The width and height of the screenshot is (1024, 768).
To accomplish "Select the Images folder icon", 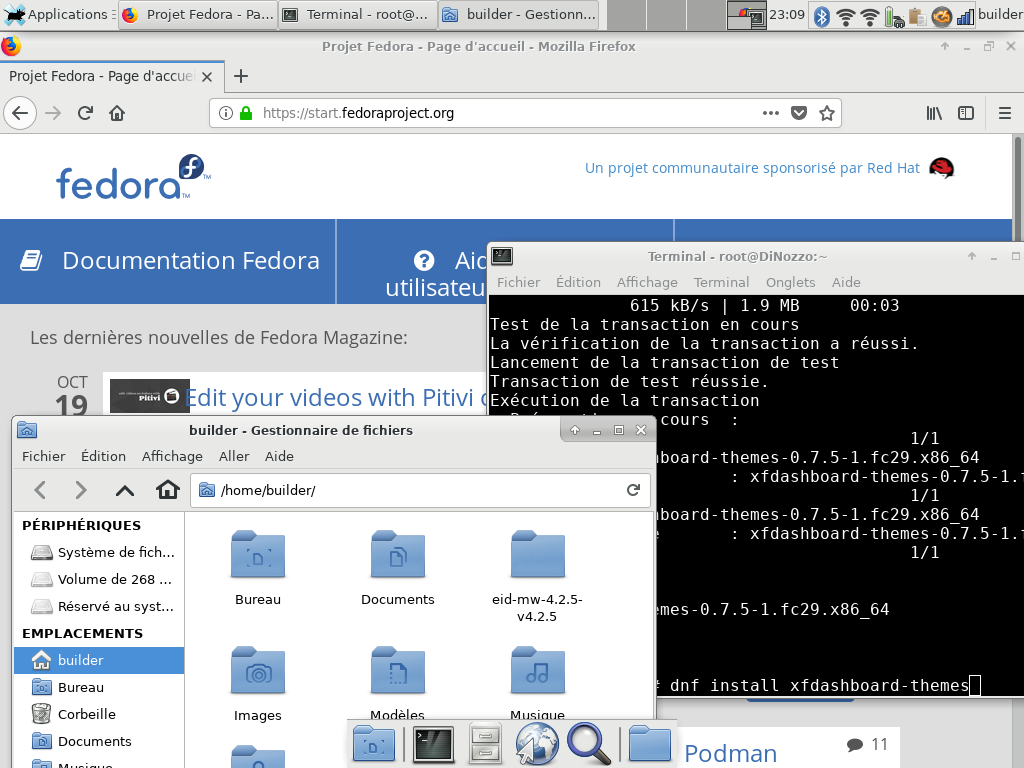I will point(258,671).
